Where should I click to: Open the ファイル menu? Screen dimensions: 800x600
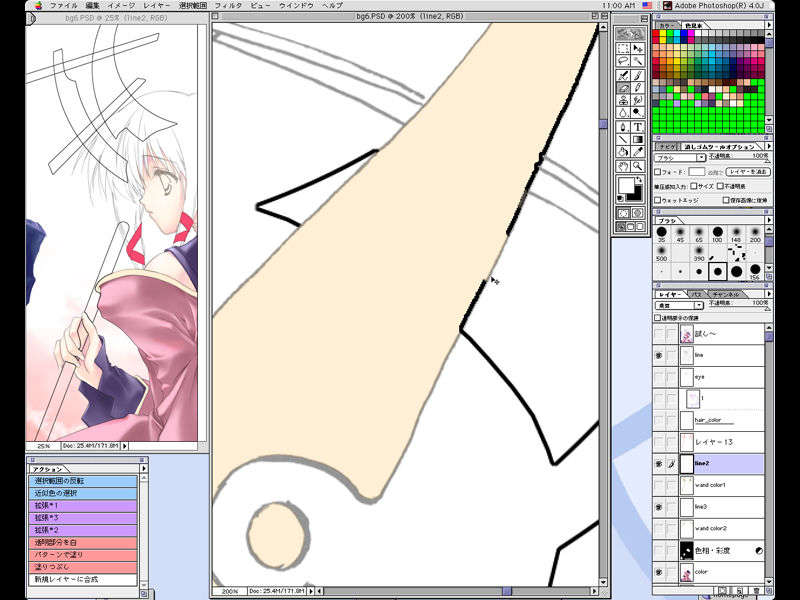point(63,6)
